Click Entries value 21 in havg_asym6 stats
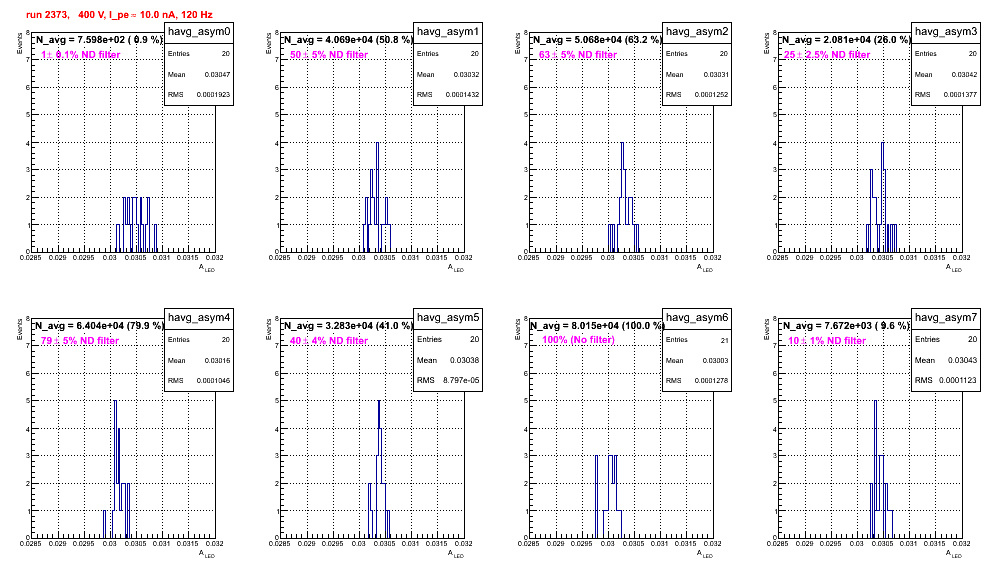The width and height of the screenshot is (996, 572). click(724, 341)
